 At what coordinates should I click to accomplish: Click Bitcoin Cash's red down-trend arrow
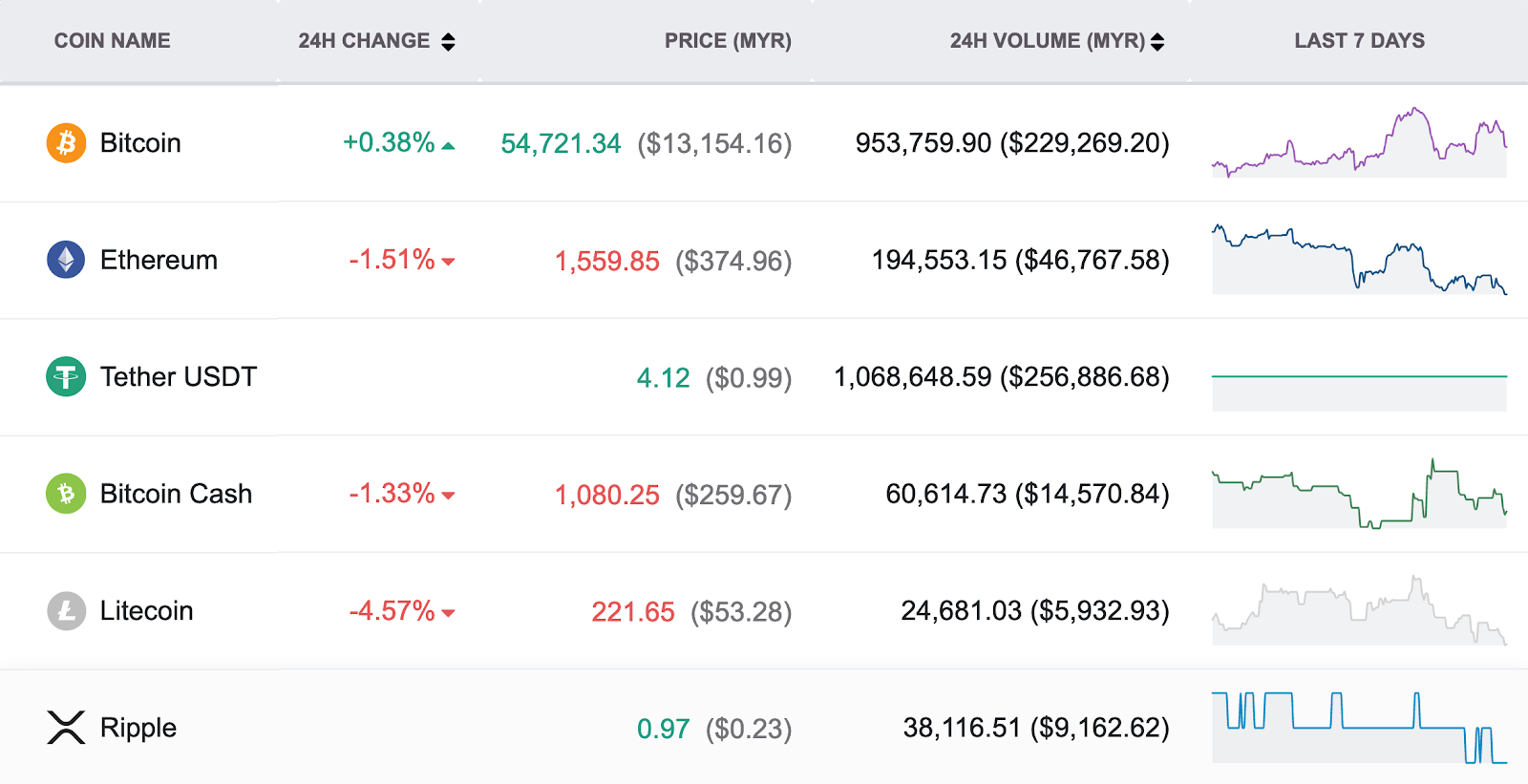click(449, 496)
